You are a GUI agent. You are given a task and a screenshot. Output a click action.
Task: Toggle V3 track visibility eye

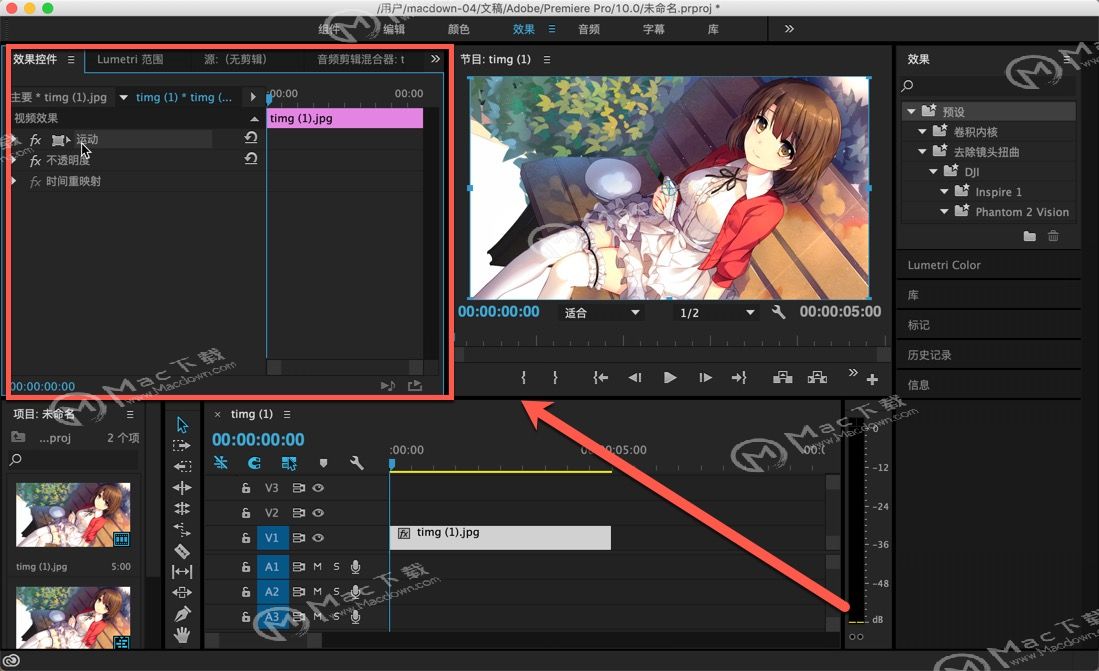tap(318, 488)
